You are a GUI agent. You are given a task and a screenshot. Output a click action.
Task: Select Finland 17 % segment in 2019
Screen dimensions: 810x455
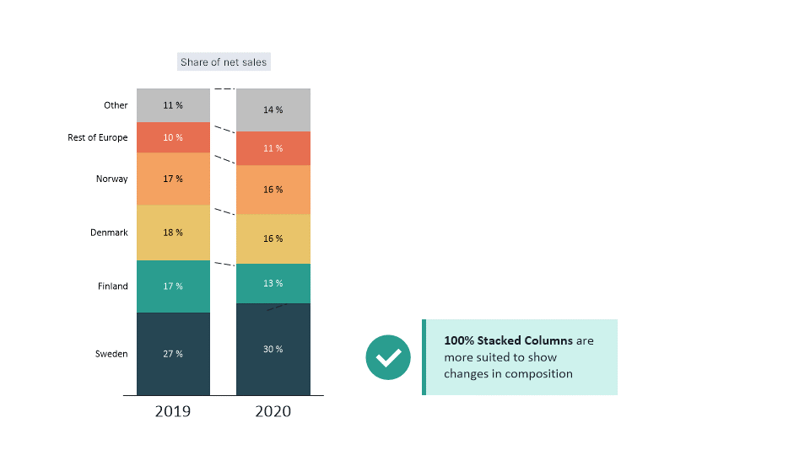(173, 286)
